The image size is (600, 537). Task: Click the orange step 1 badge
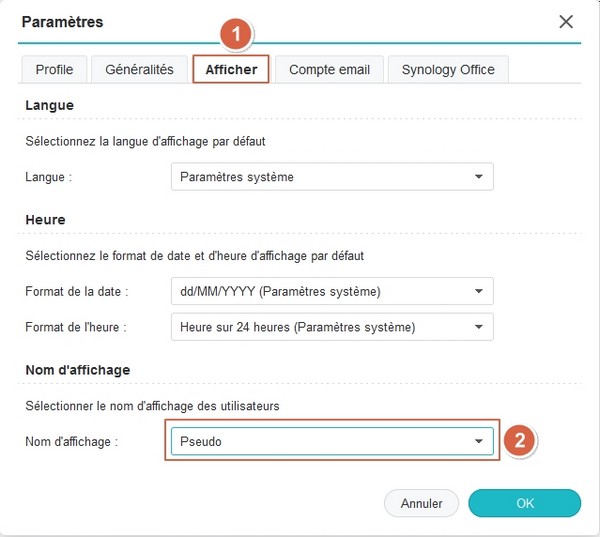(235, 34)
